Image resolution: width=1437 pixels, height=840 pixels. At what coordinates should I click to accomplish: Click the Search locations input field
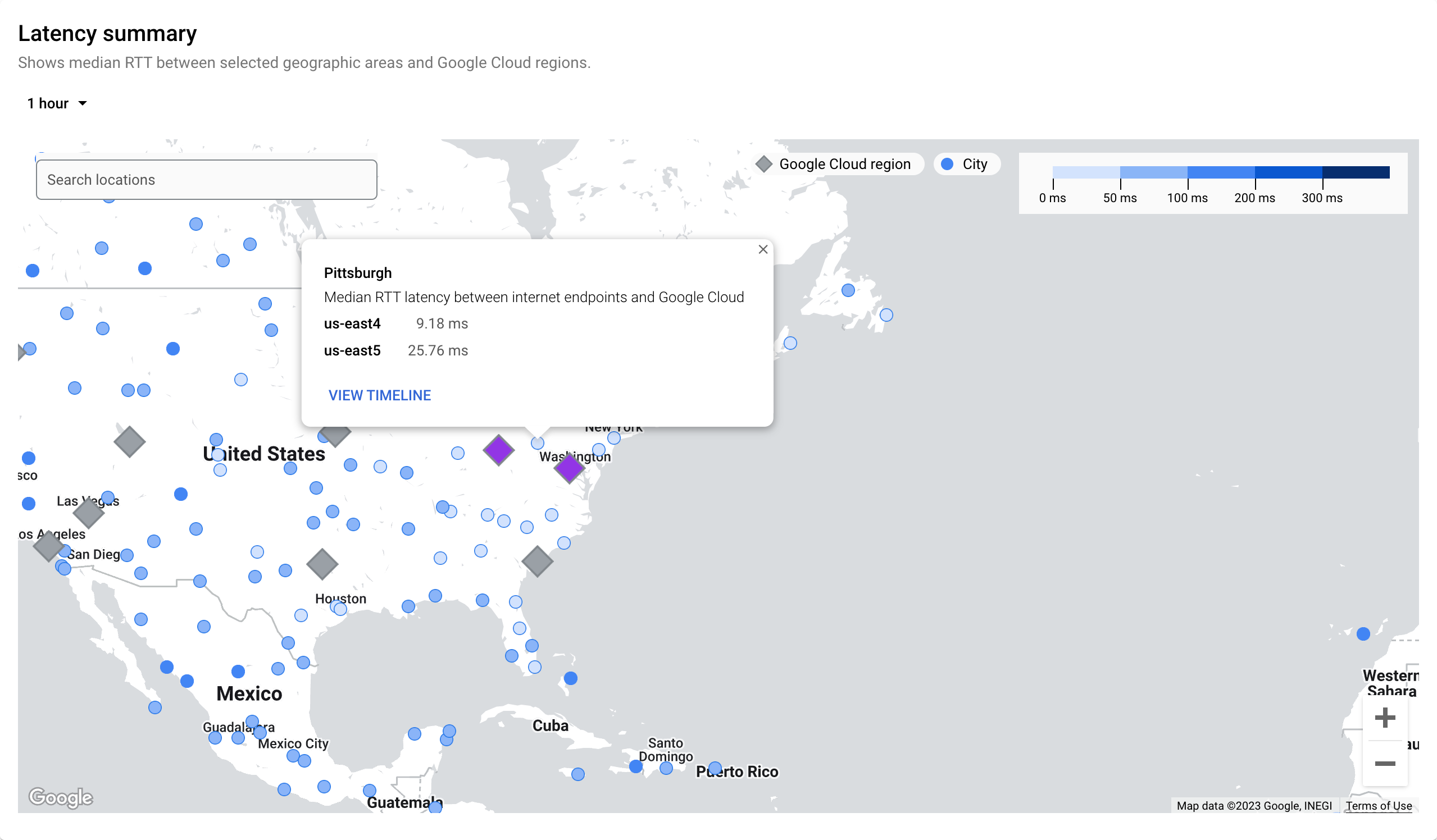[x=206, y=180]
